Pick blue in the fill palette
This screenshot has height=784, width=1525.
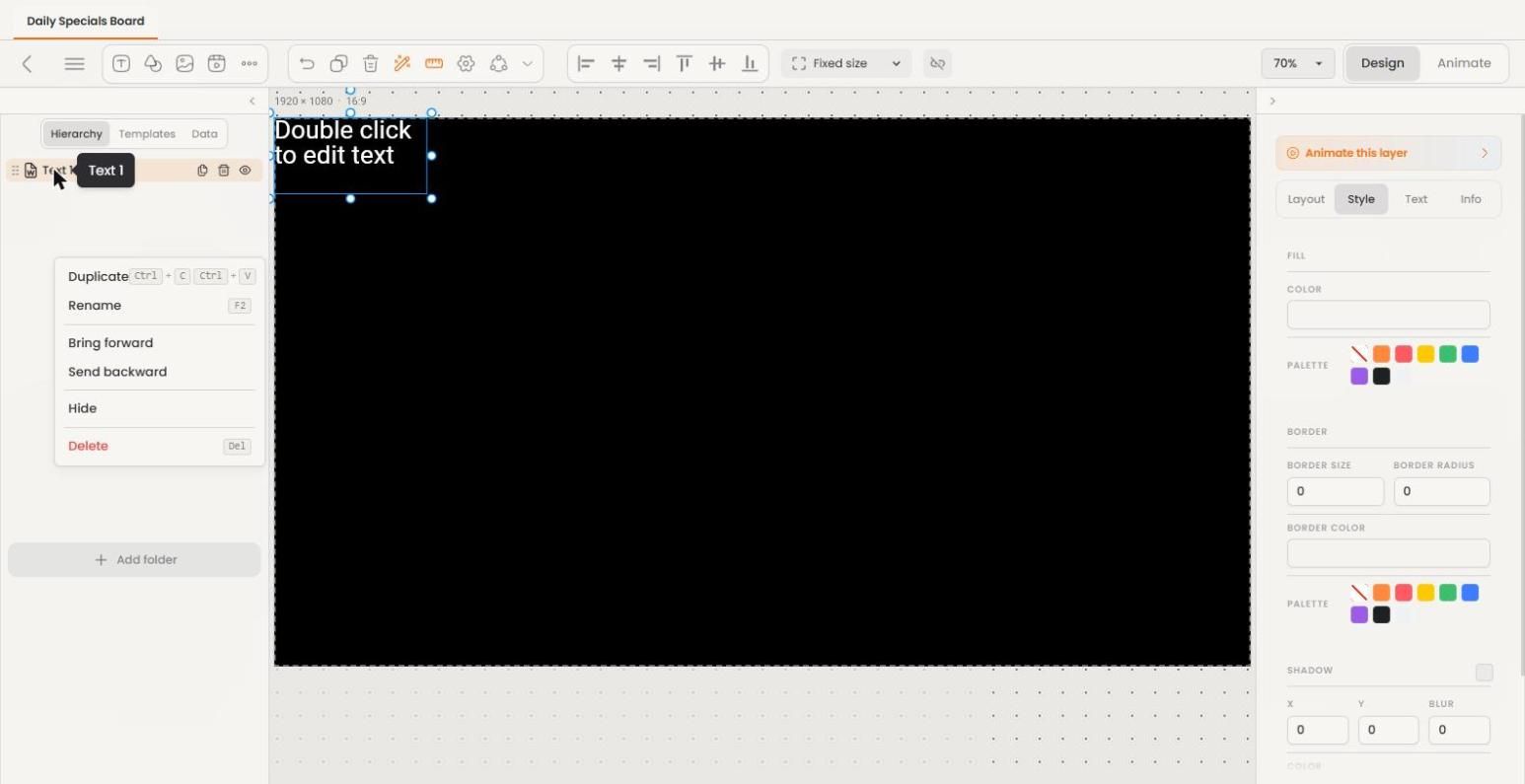(x=1470, y=354)
